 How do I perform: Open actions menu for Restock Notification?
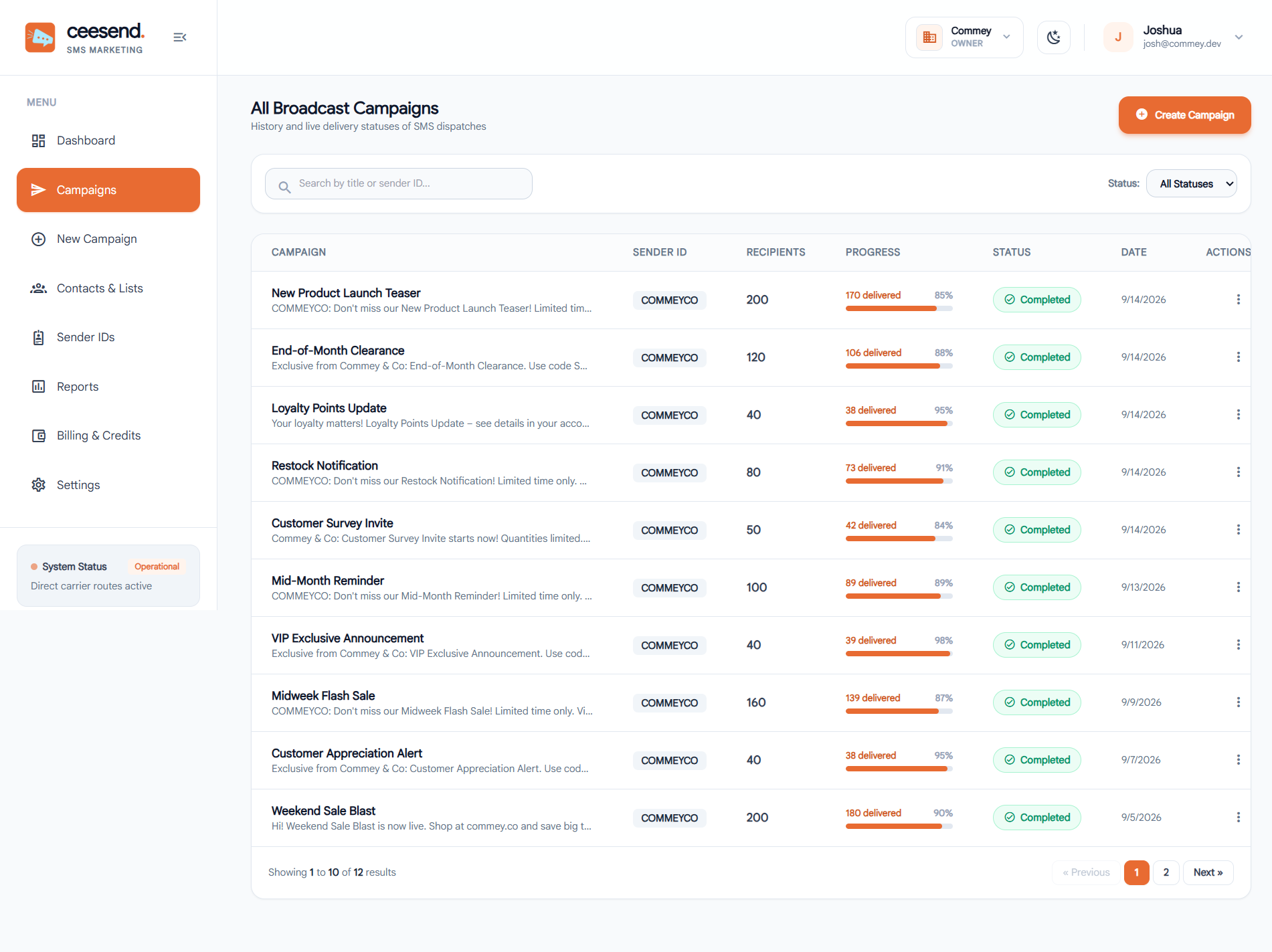click(x=1239, y=472)
